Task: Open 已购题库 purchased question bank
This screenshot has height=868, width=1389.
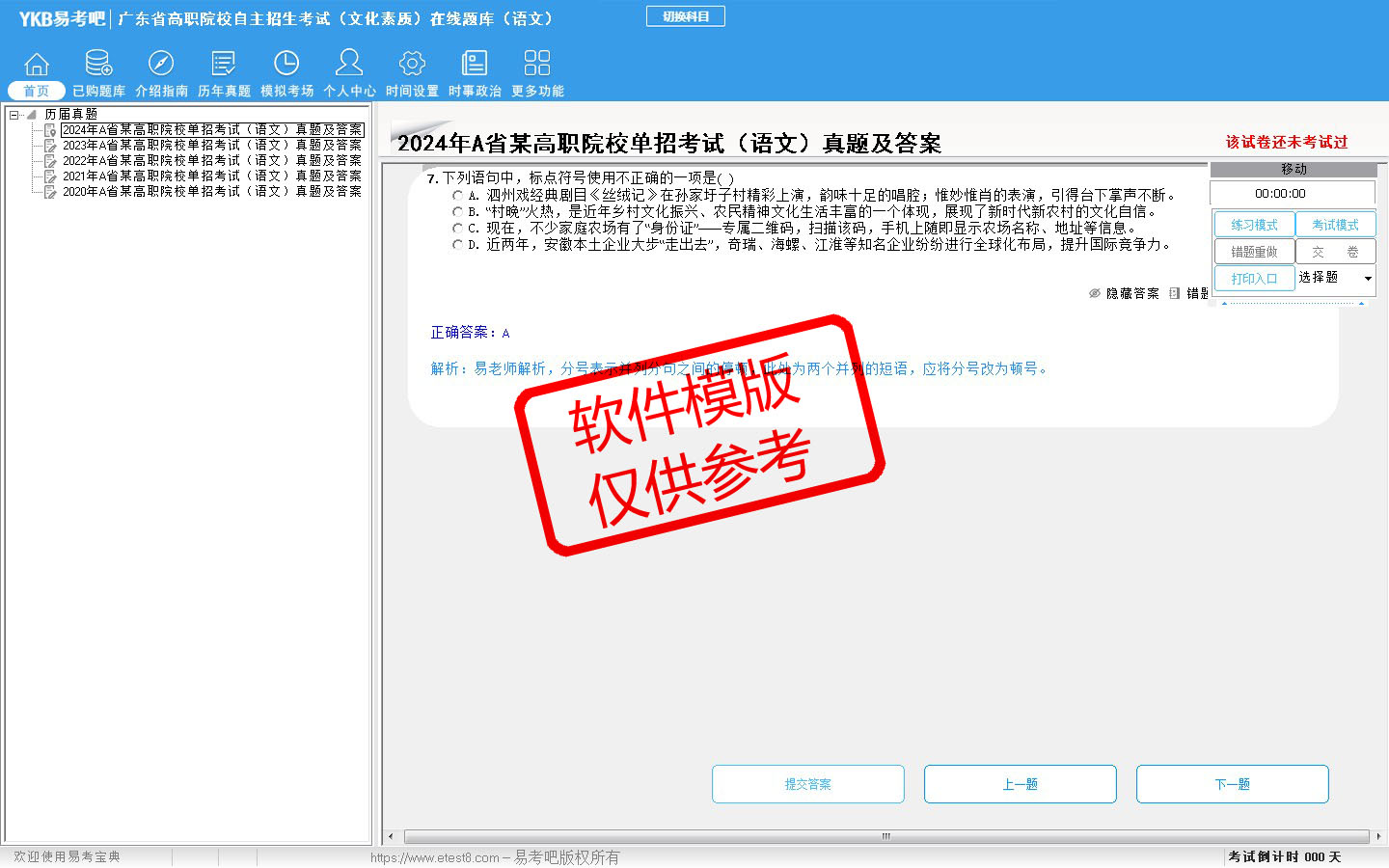Action: 98,65
